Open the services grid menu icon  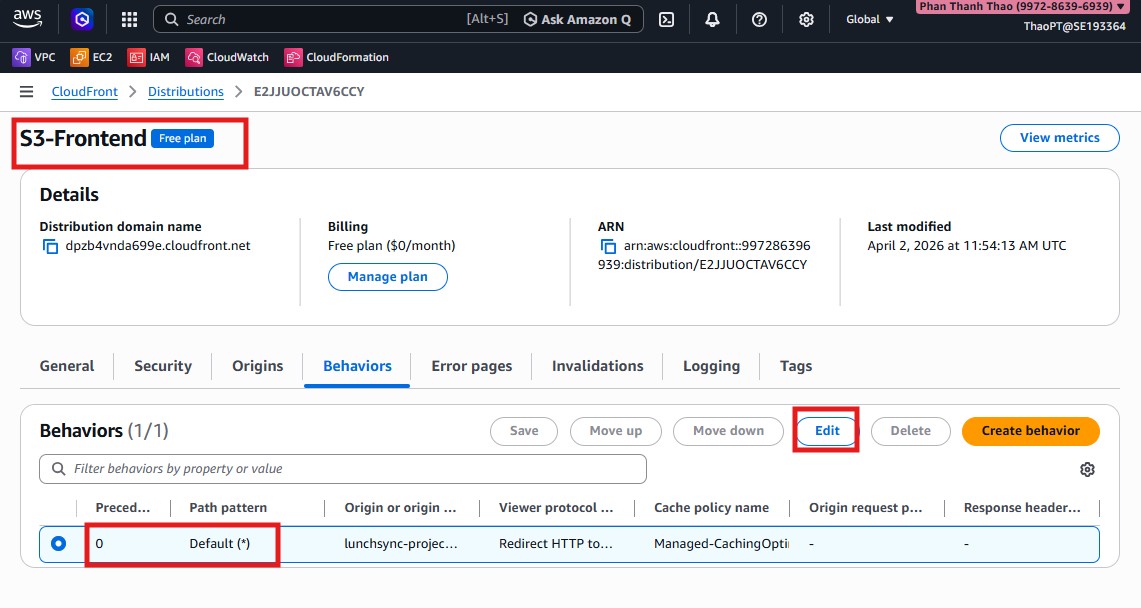(x=129, y=19)
